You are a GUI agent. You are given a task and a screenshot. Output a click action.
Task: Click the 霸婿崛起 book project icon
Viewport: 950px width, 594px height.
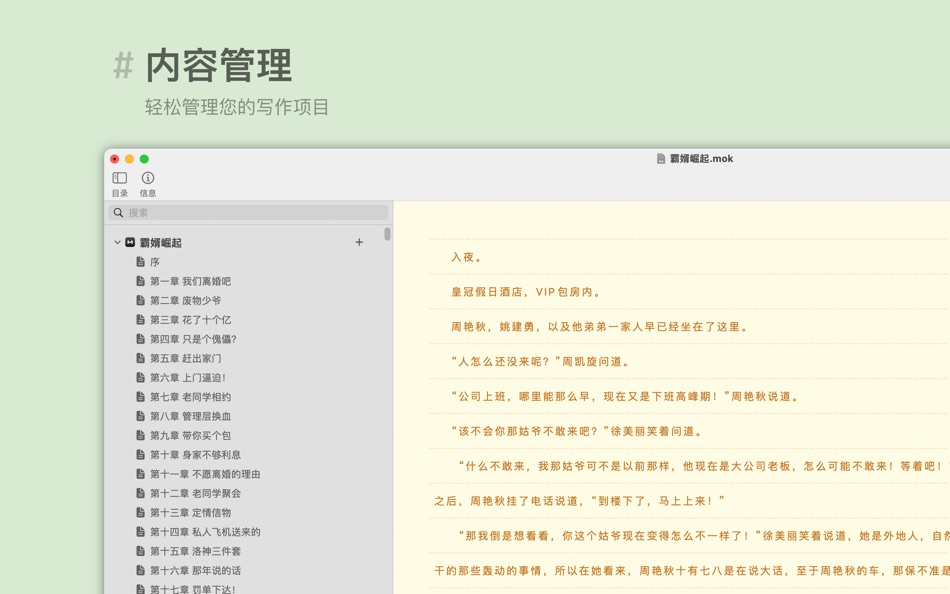point(130,242)
